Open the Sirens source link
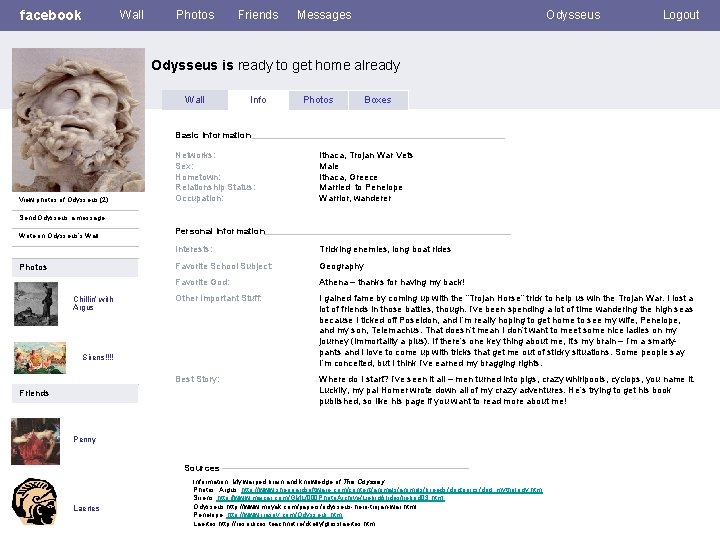 (x=331, y=498)
